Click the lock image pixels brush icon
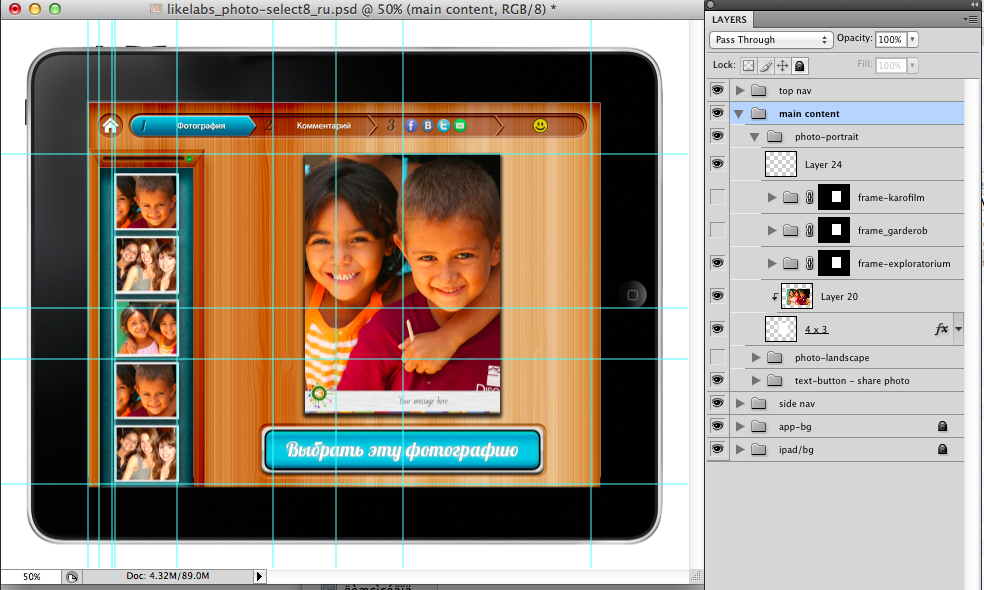The image size is (984, 590). [x=765, y=65]
